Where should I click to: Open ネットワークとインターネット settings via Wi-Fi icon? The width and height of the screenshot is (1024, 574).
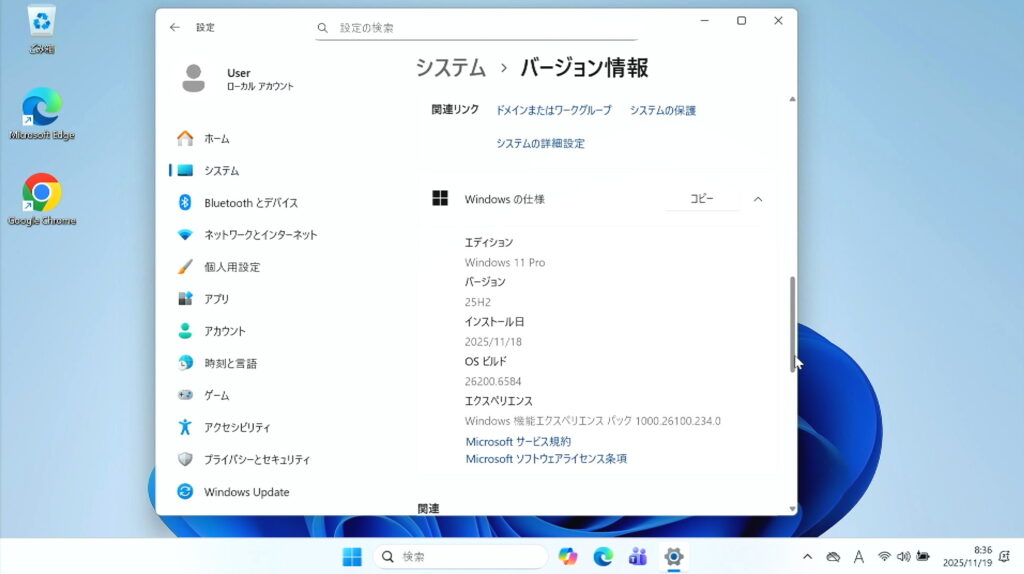[x=185, y=235]
